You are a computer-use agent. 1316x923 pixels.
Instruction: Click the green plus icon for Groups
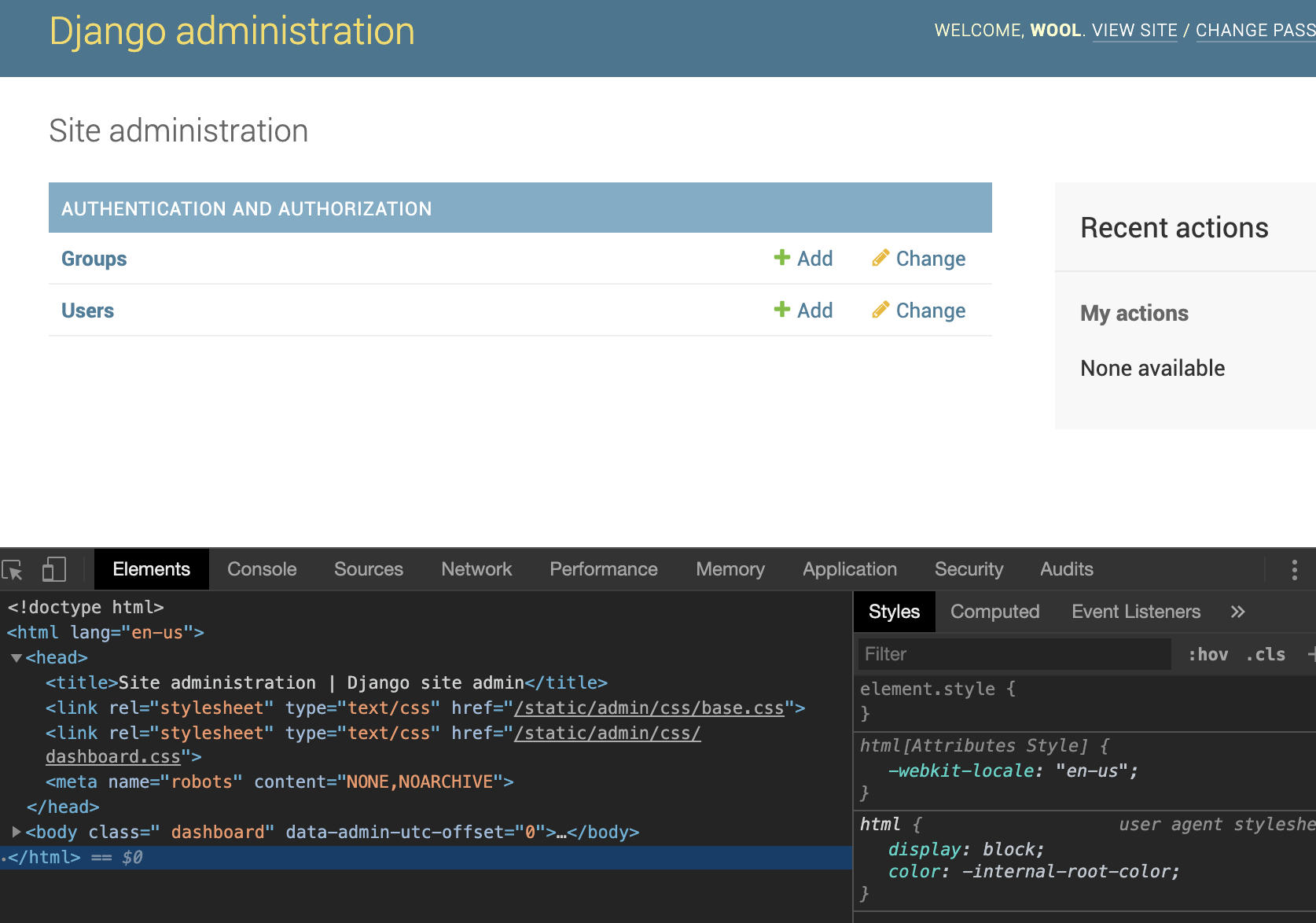point(781,258)
